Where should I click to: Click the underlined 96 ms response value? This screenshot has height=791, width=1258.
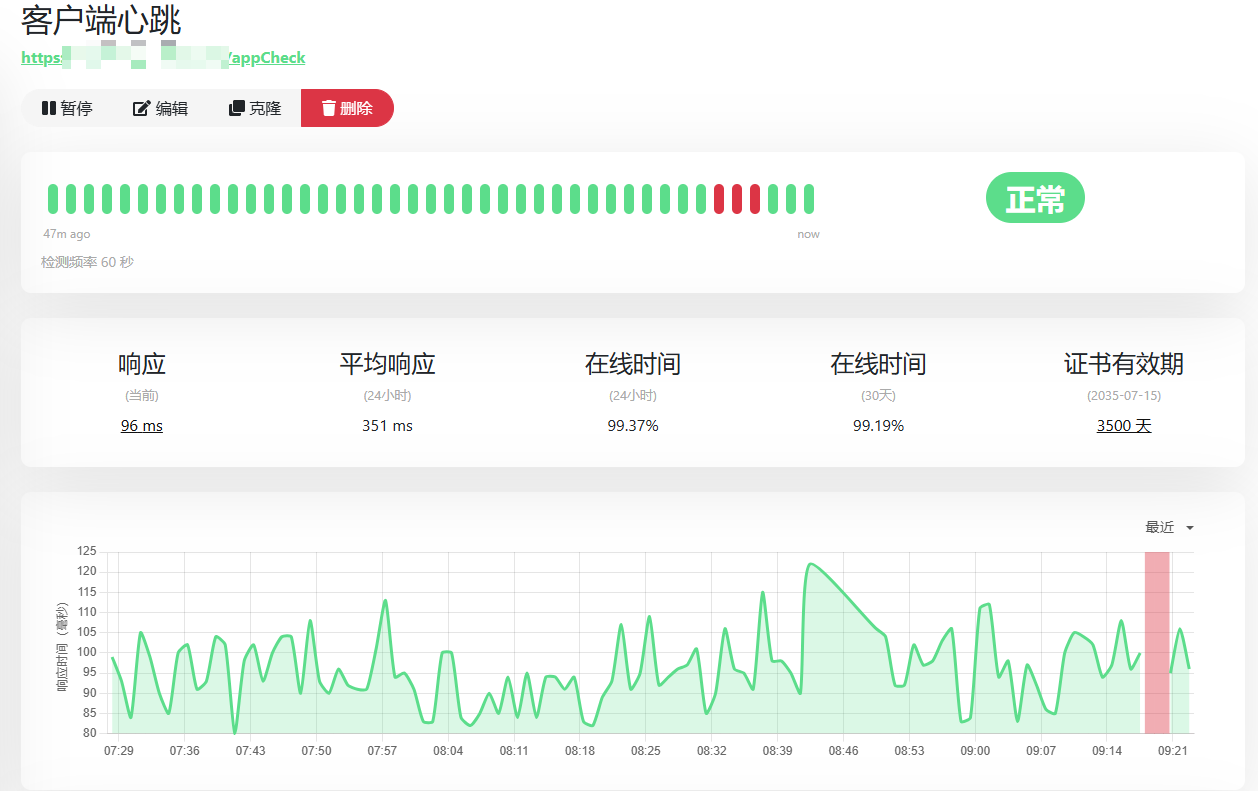pos(141,426)
